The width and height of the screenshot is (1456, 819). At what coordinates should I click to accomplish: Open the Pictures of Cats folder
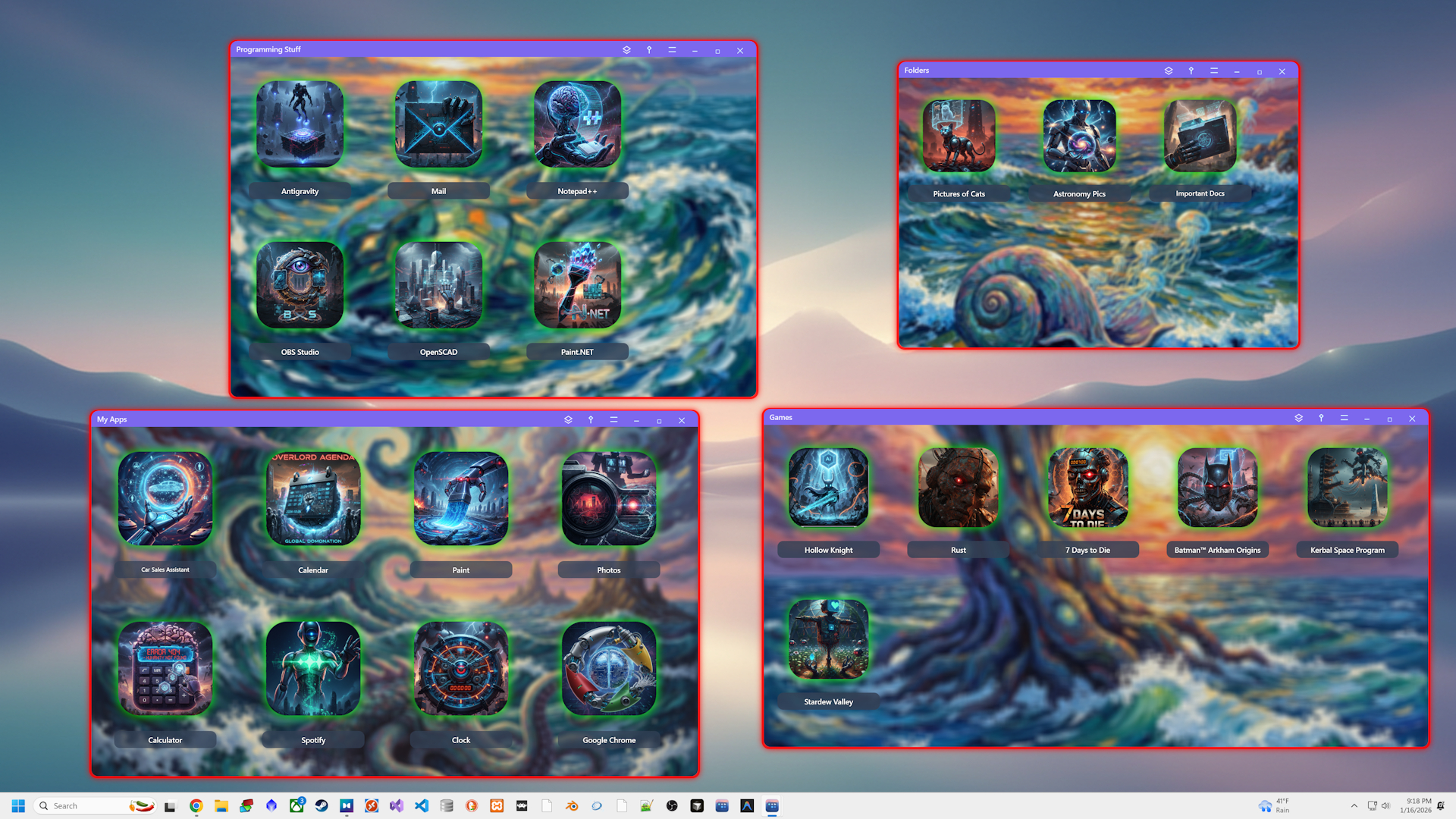[959, 136]
